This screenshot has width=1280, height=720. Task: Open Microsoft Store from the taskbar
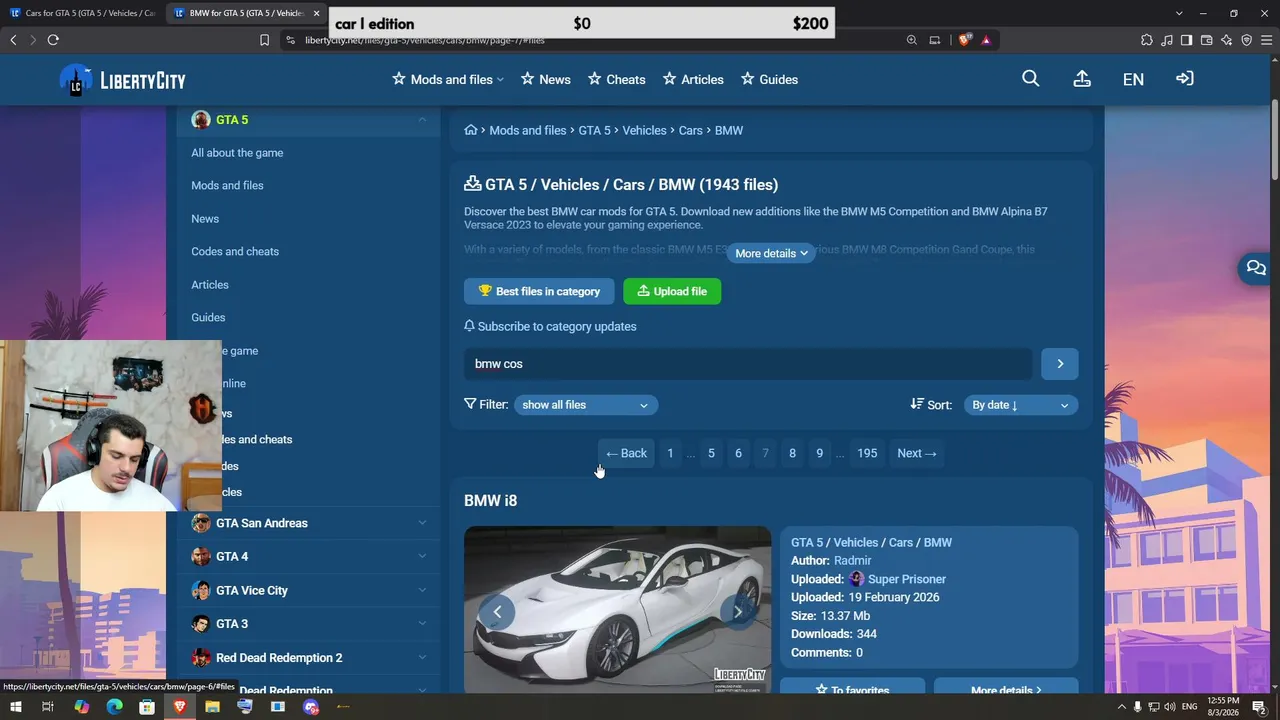[147, 707]
